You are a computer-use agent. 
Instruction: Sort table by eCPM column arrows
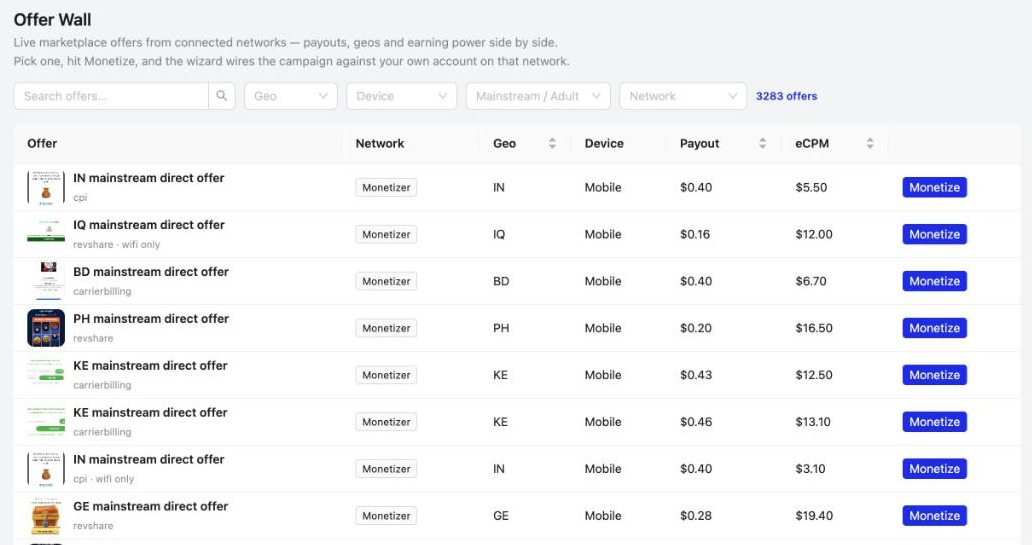pyautogui.click(x=870, y=143)
